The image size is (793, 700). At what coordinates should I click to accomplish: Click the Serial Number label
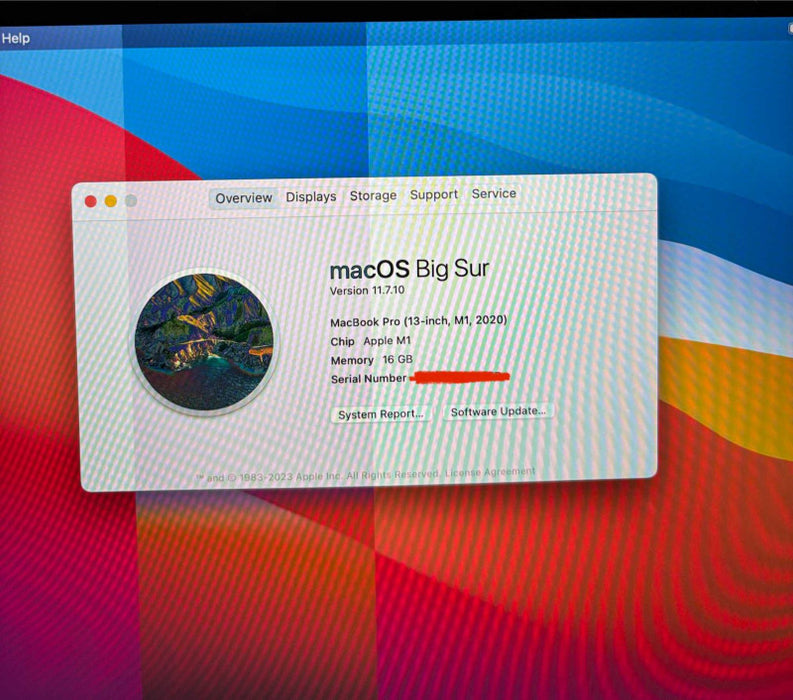(x=369, y=379)
